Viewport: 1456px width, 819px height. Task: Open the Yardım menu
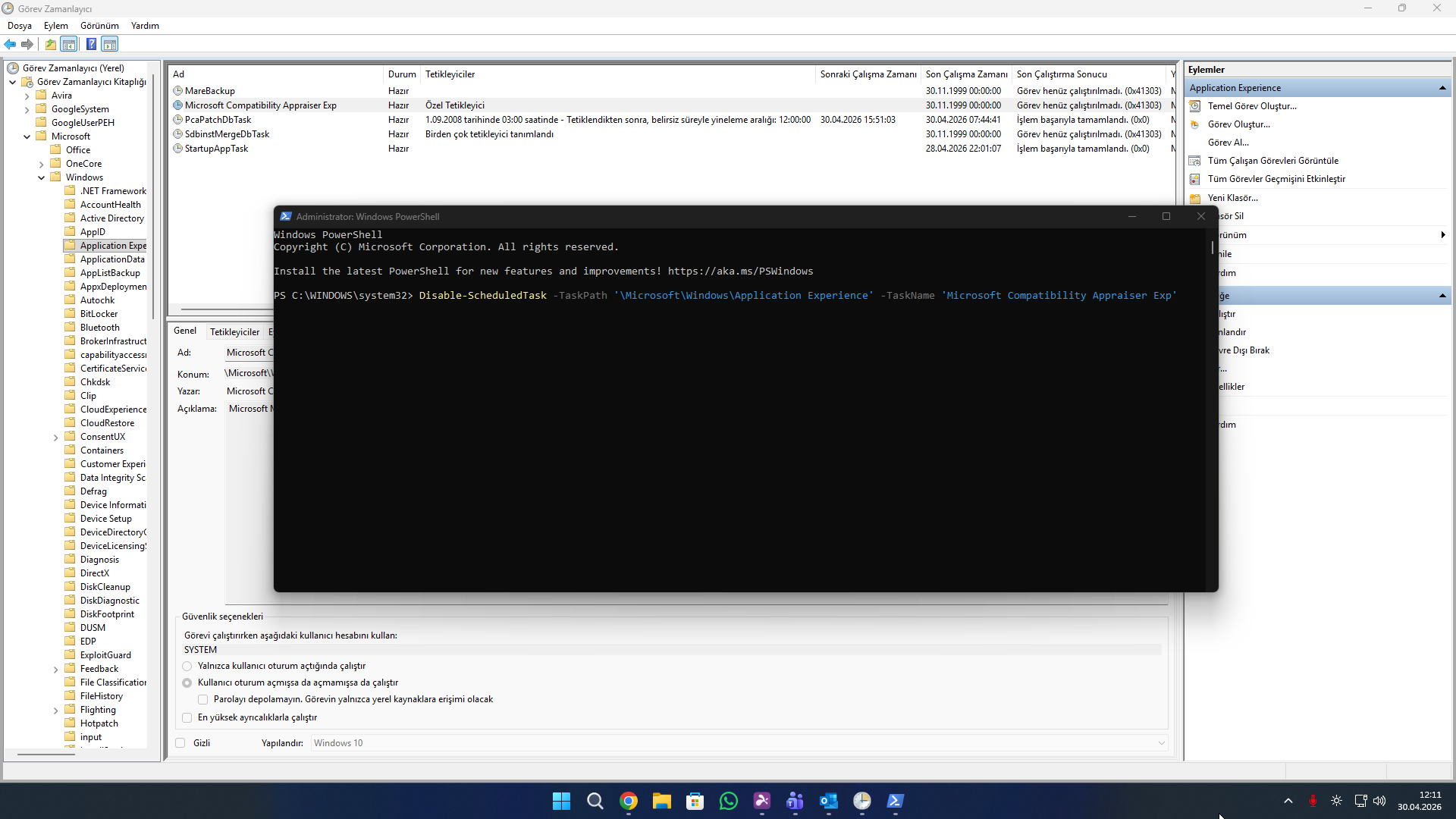(x=145, y=26)
